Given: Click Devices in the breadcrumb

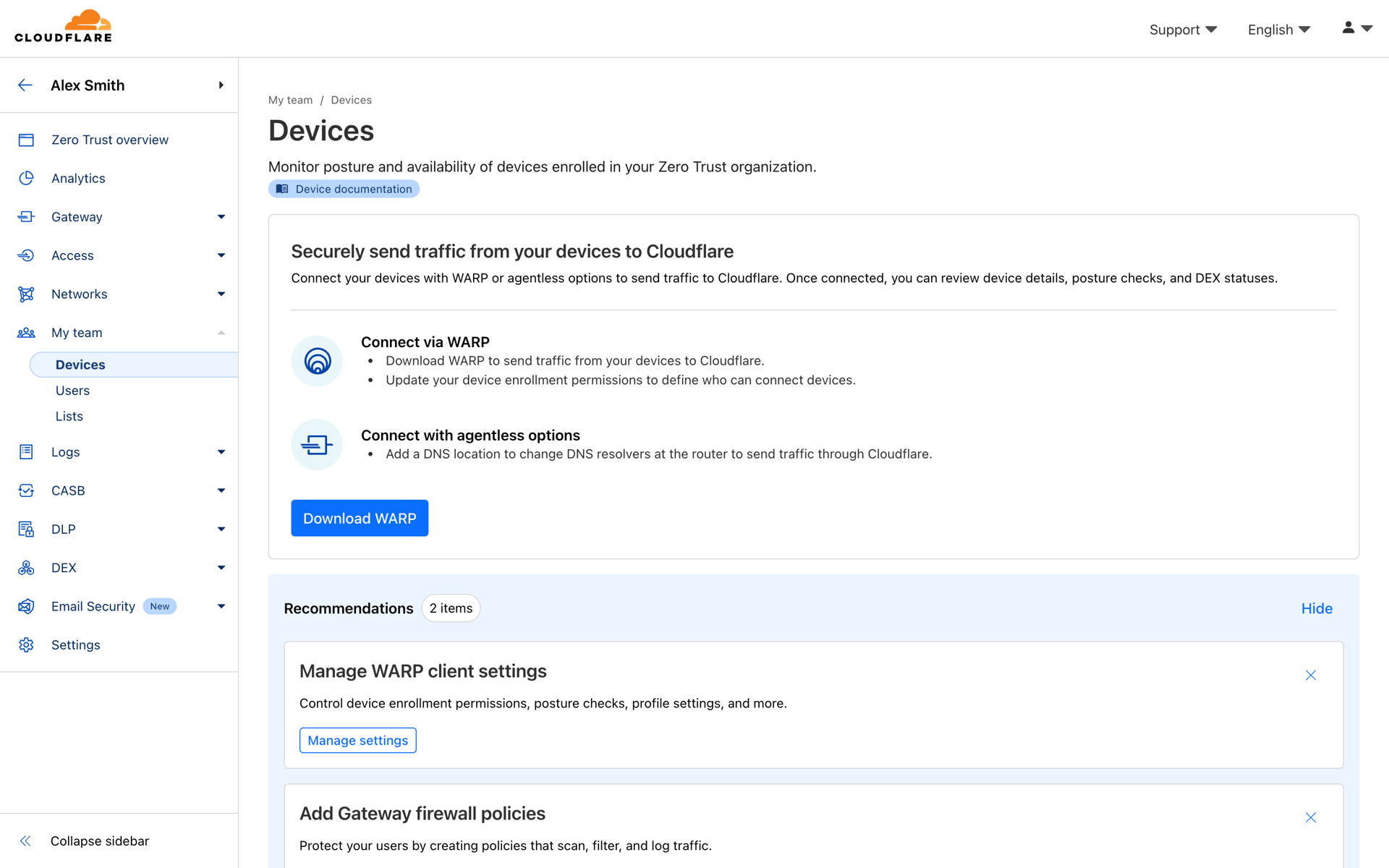Looking at the screenshot, I should (x=352, y=100).
